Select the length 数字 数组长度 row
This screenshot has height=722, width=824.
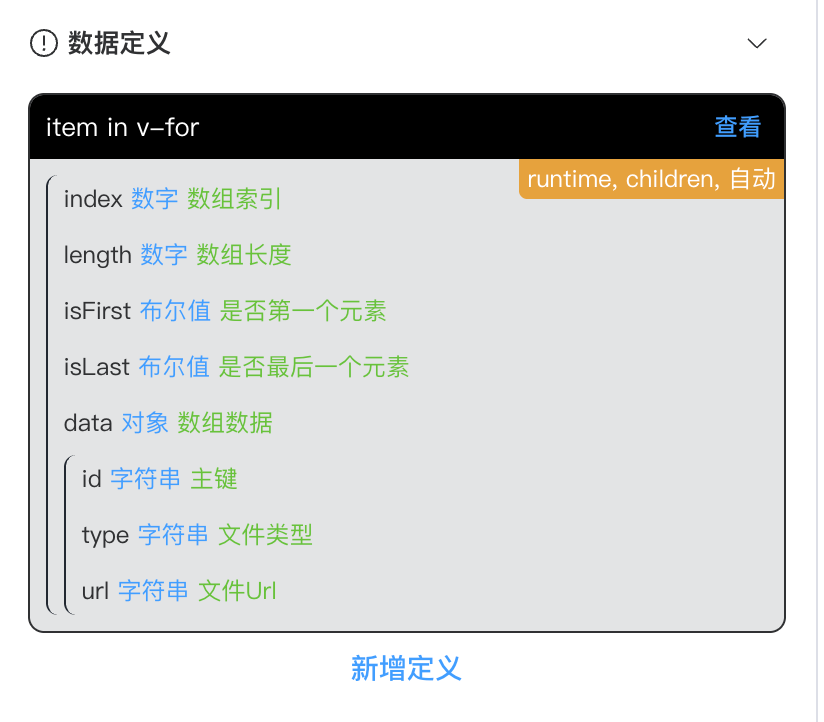(x=177, y=255)
